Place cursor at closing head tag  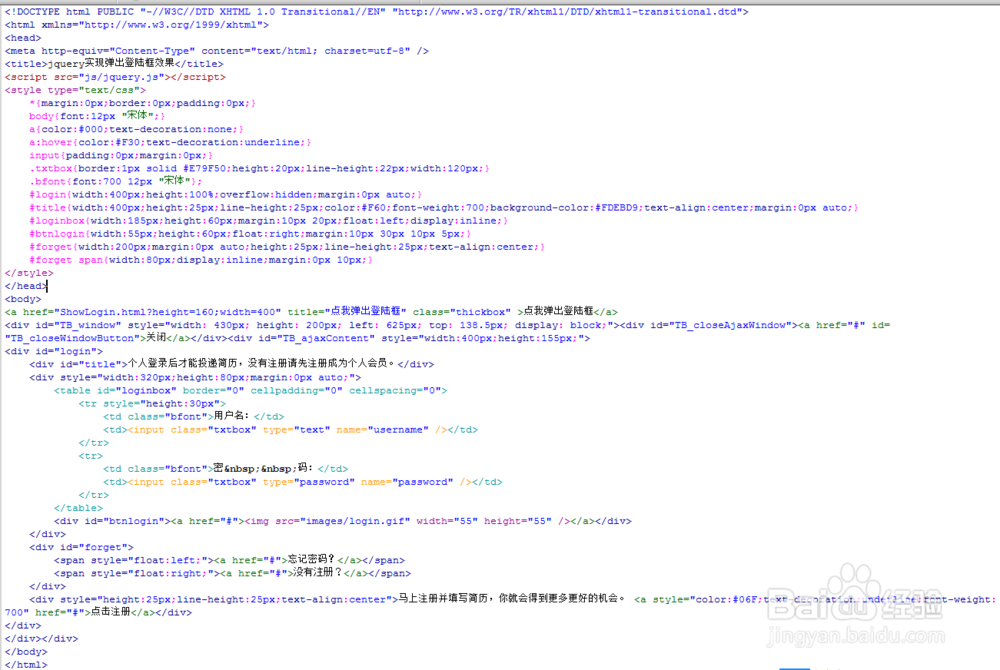26,286
